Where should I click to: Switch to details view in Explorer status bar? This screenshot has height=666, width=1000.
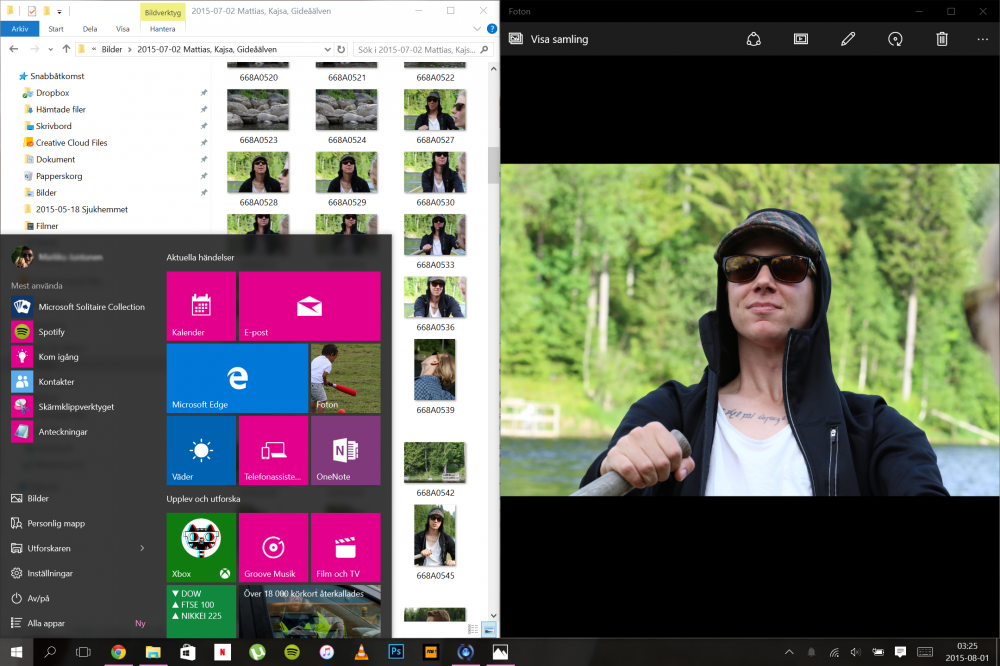point(473,629)
